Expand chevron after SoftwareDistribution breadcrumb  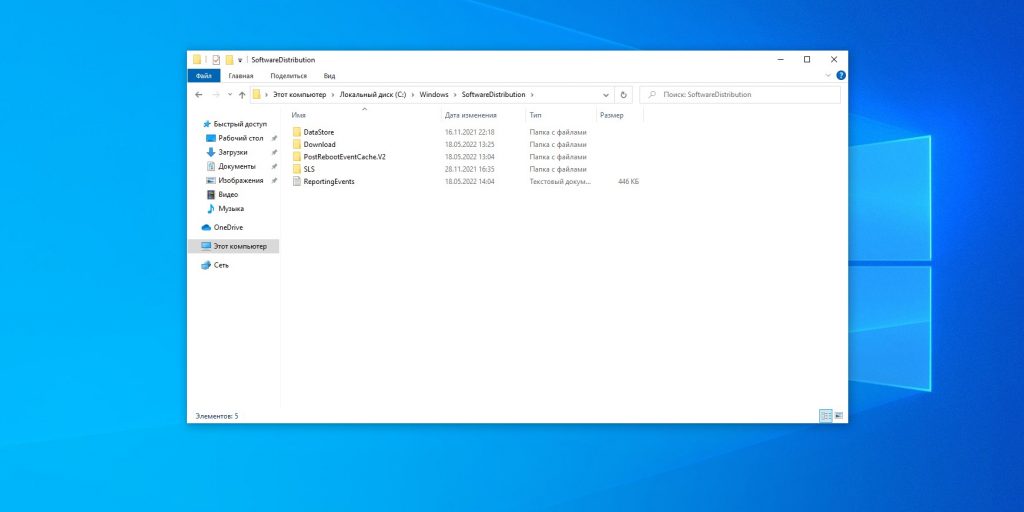(532, 95)
